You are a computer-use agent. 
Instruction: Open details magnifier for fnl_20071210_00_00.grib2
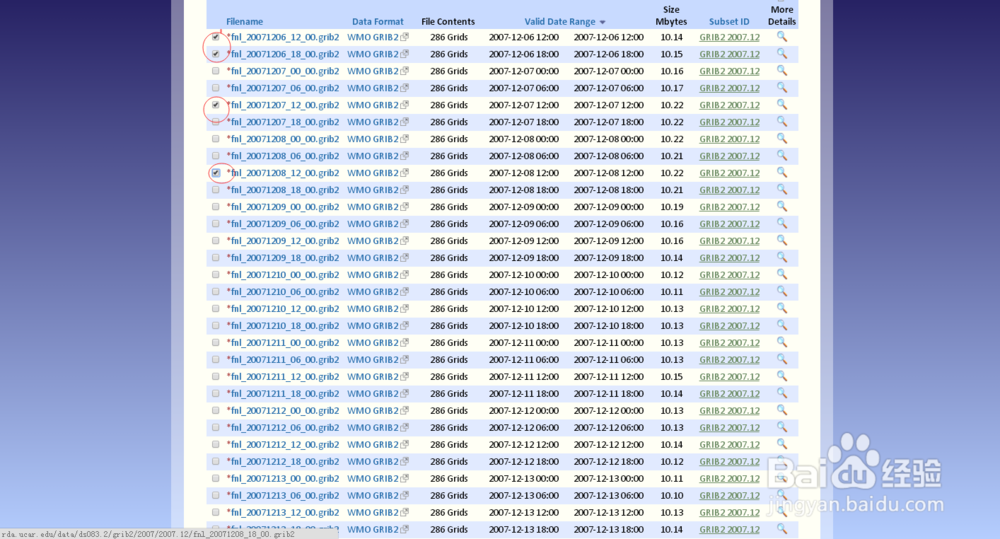pyautogui.click(x=782, y=274)
